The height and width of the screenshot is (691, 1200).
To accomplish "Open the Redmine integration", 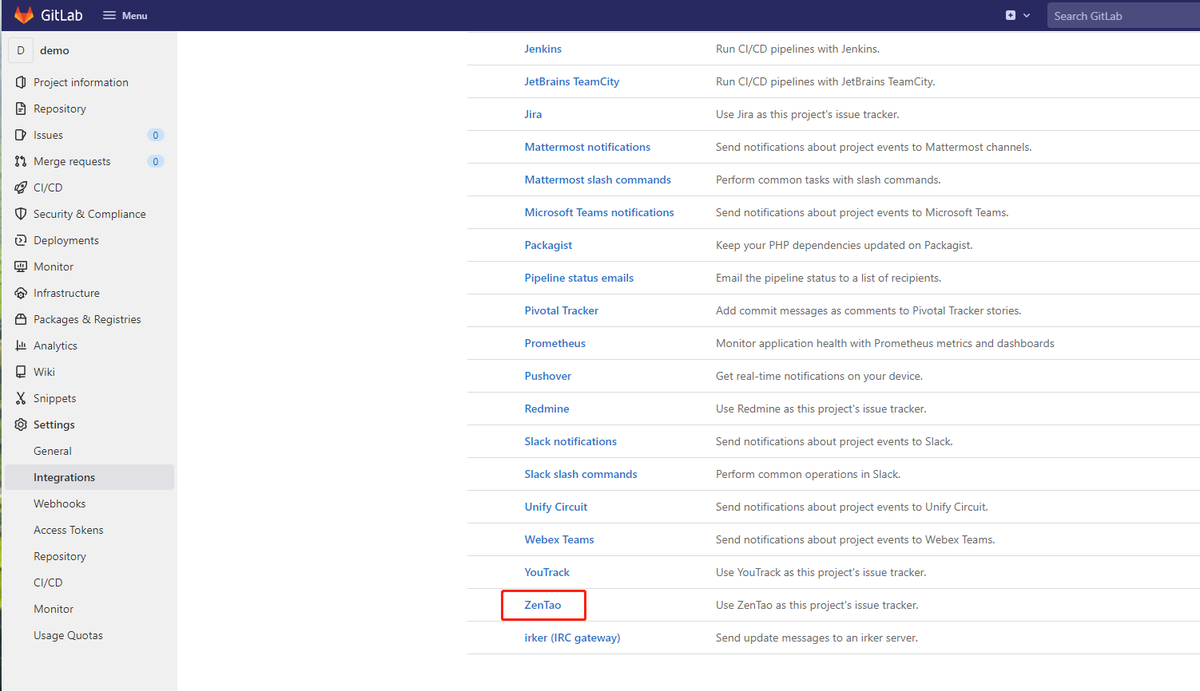I will (x=547, y=408).
